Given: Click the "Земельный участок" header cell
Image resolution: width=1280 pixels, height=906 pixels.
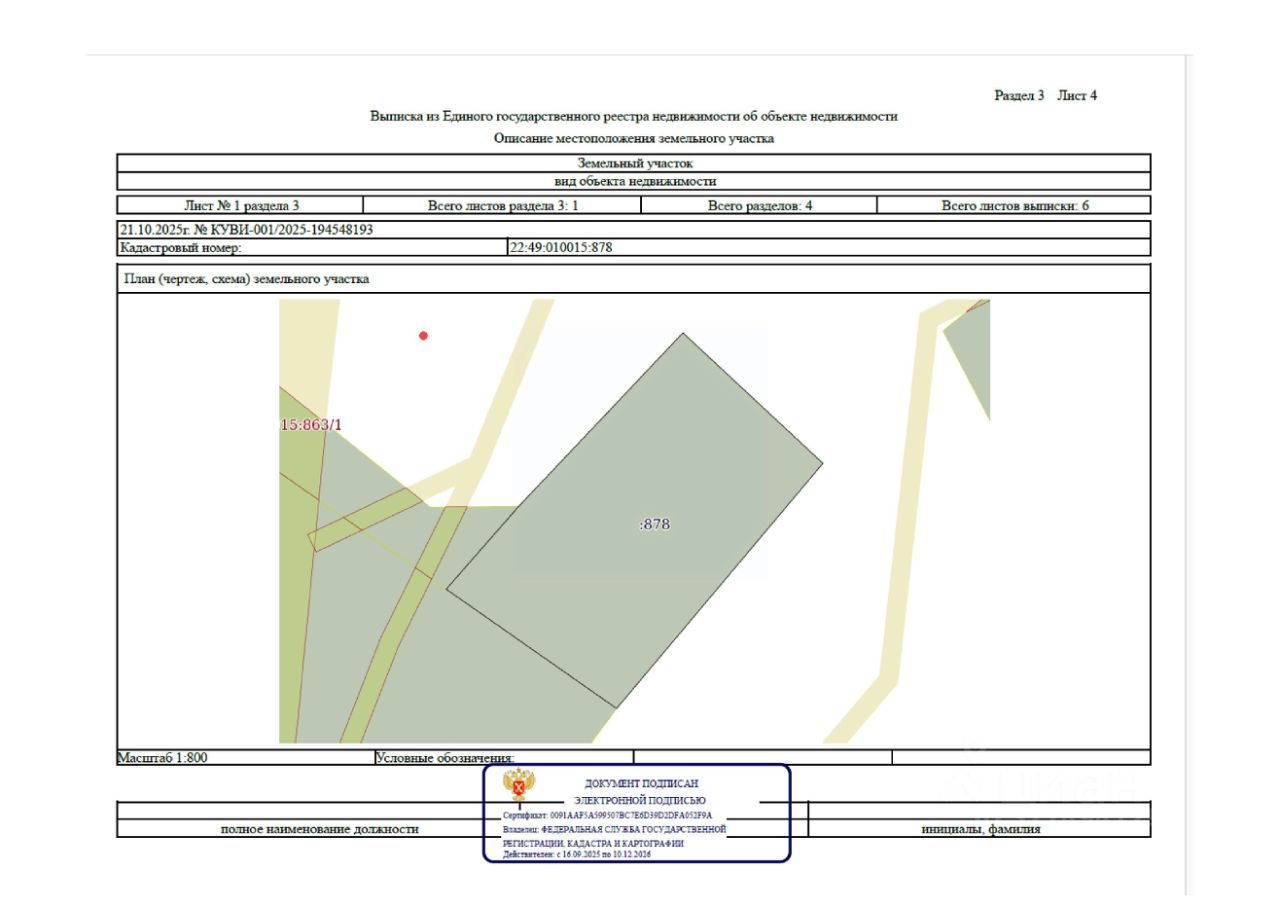Looking at the screenshot, I should (x=634, y=163).
